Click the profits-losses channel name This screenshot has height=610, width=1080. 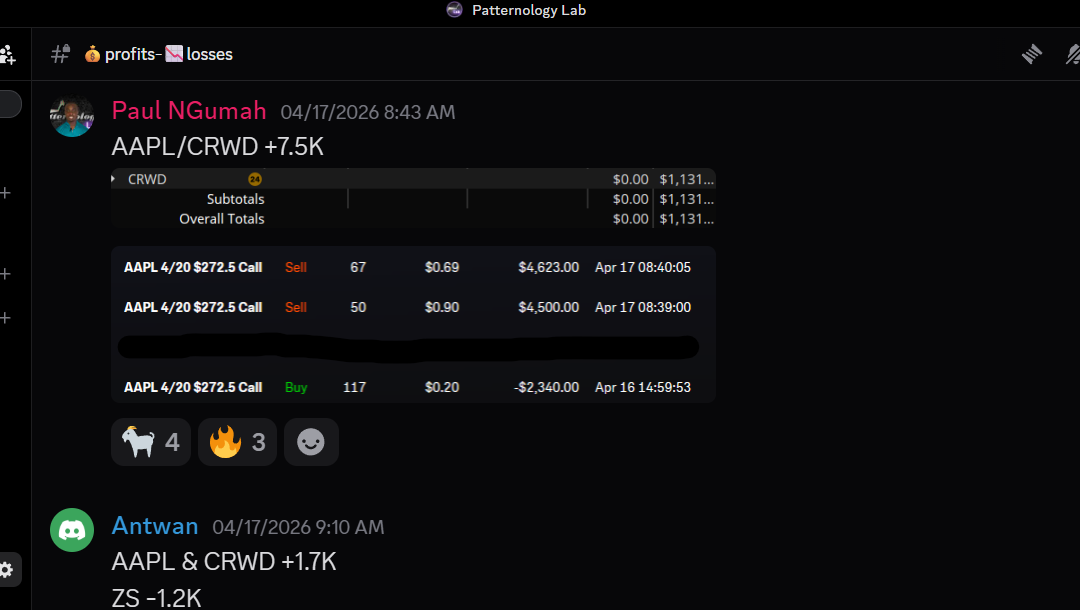pos(159,54)
